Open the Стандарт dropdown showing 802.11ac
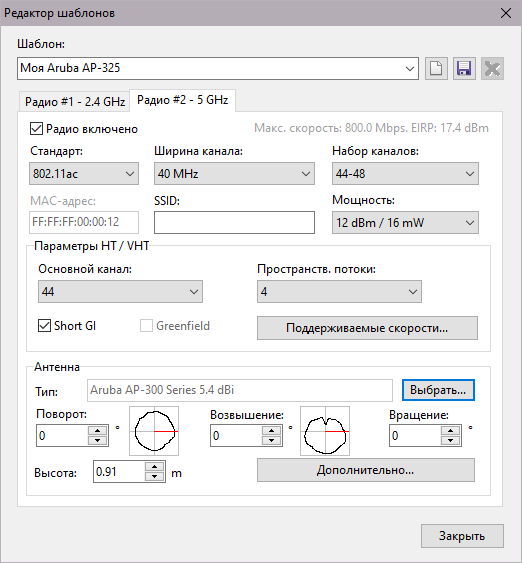Screen dimensions: 522x563 point(84,174)
